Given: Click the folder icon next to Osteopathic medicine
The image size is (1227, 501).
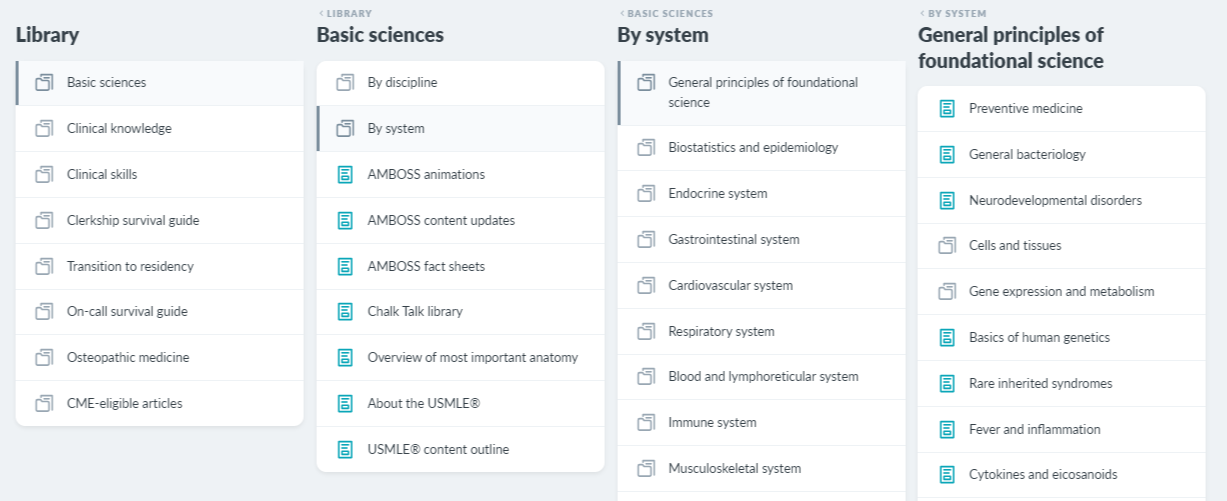Looking at the screenshot, I should (x=44, y=357).
